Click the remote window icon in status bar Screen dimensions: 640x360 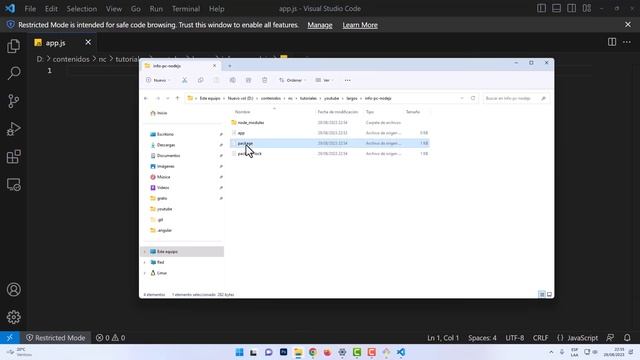10,338
